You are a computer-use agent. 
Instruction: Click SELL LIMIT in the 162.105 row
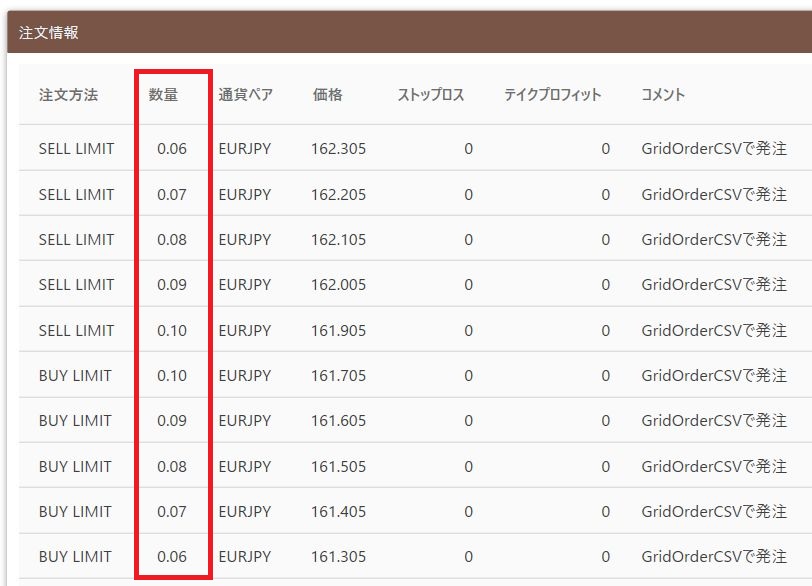[x=76, y=240]
